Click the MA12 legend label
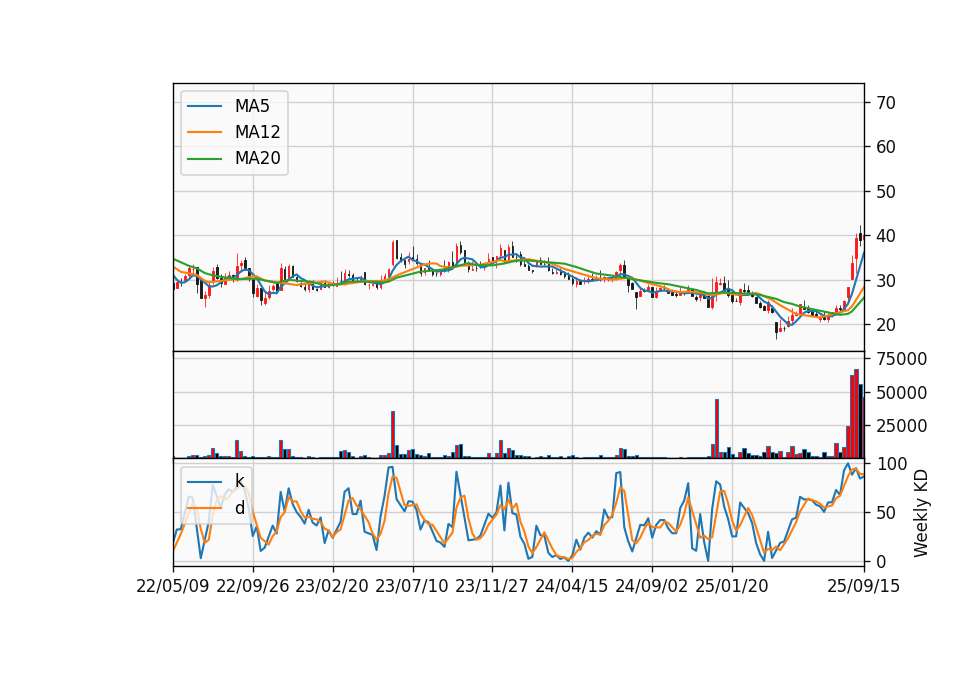960x690 pixels. [257, 132]
